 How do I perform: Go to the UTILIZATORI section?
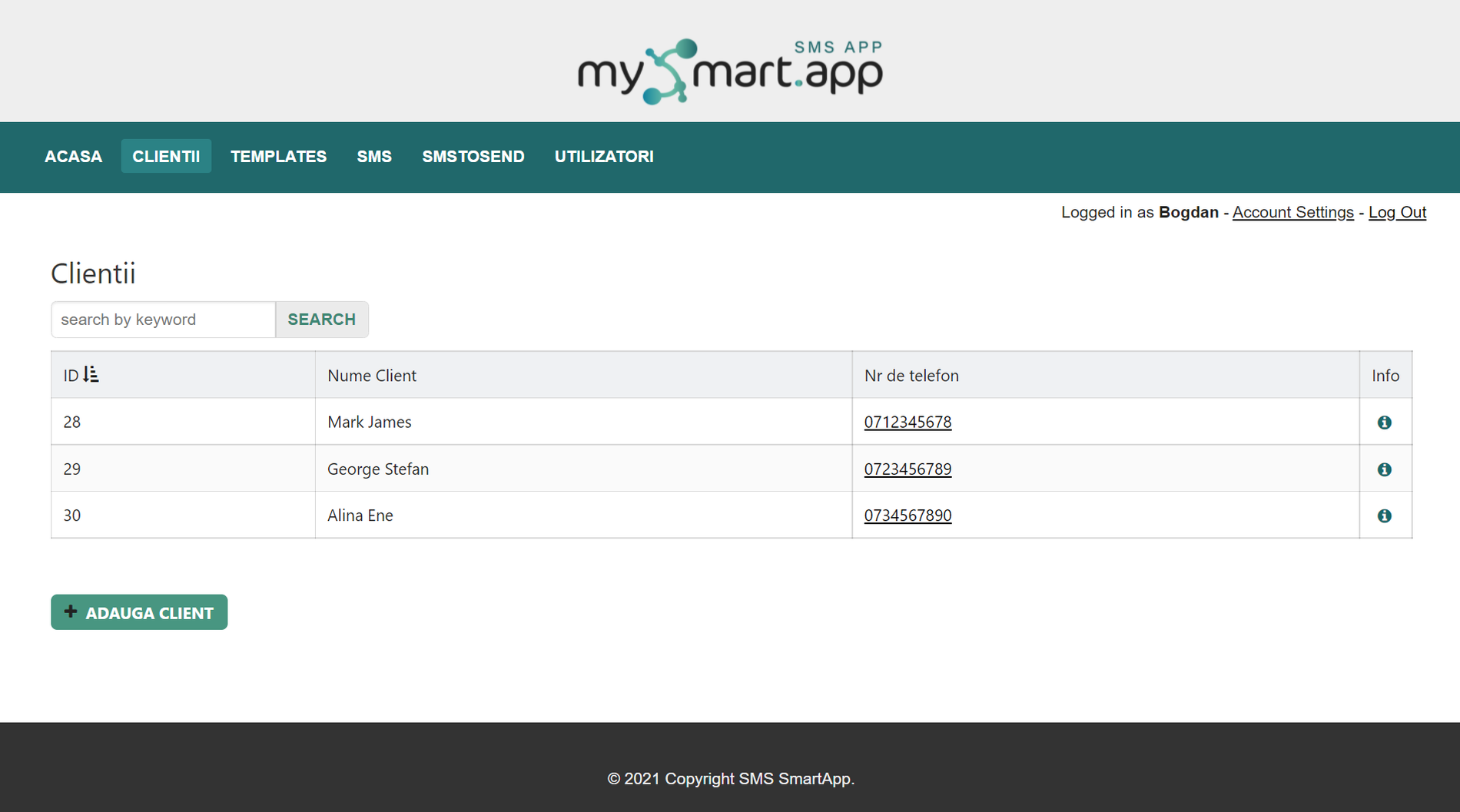pyautogui.click(x=604, y=156)
